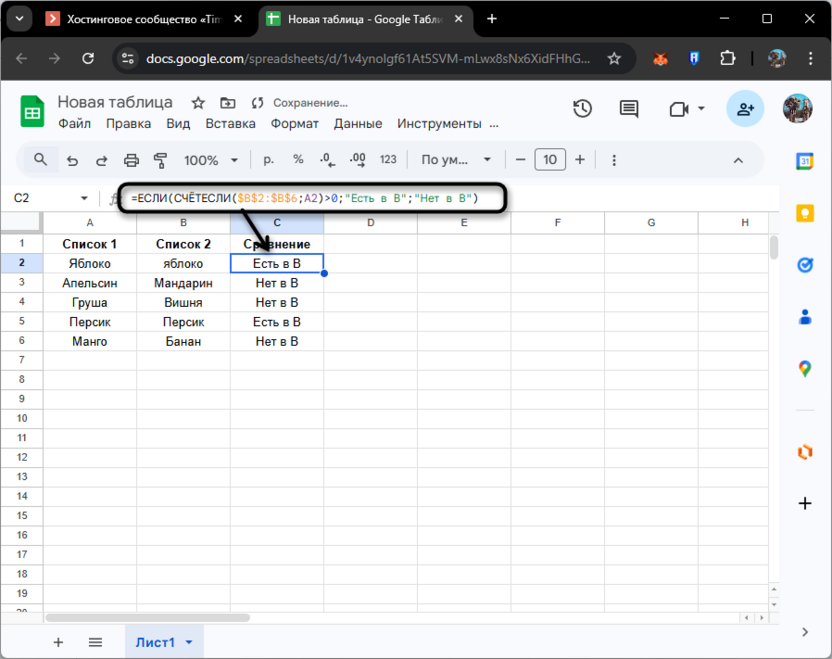Open the name box dropdown arrow
Screen dimensions: 832x659
tap(84, 198)
